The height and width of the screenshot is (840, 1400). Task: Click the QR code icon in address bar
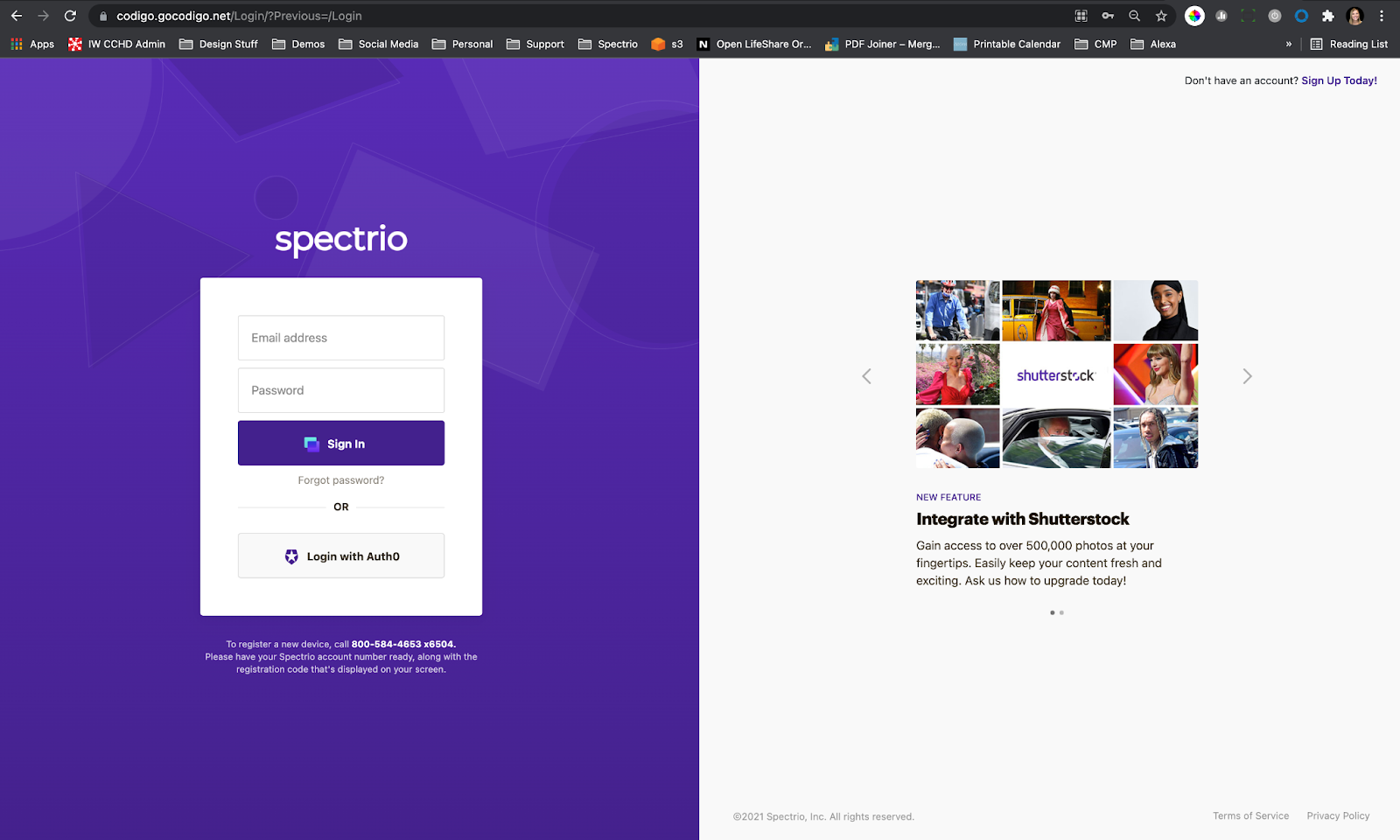point(1081,16)
